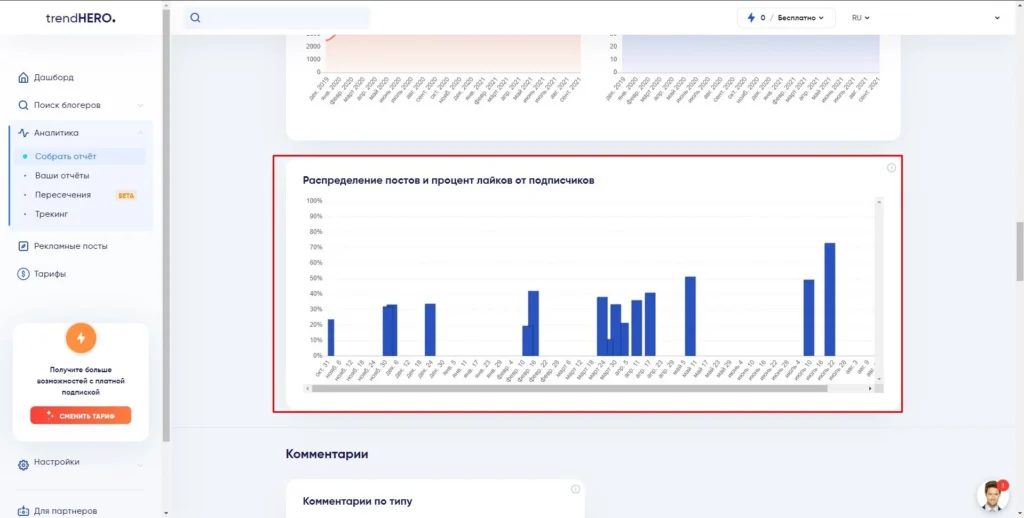The width and height of the screenshot is (1024, 518).
Task: Select Собрать отчёт submenu item
Action: click(x=65, y=156)
